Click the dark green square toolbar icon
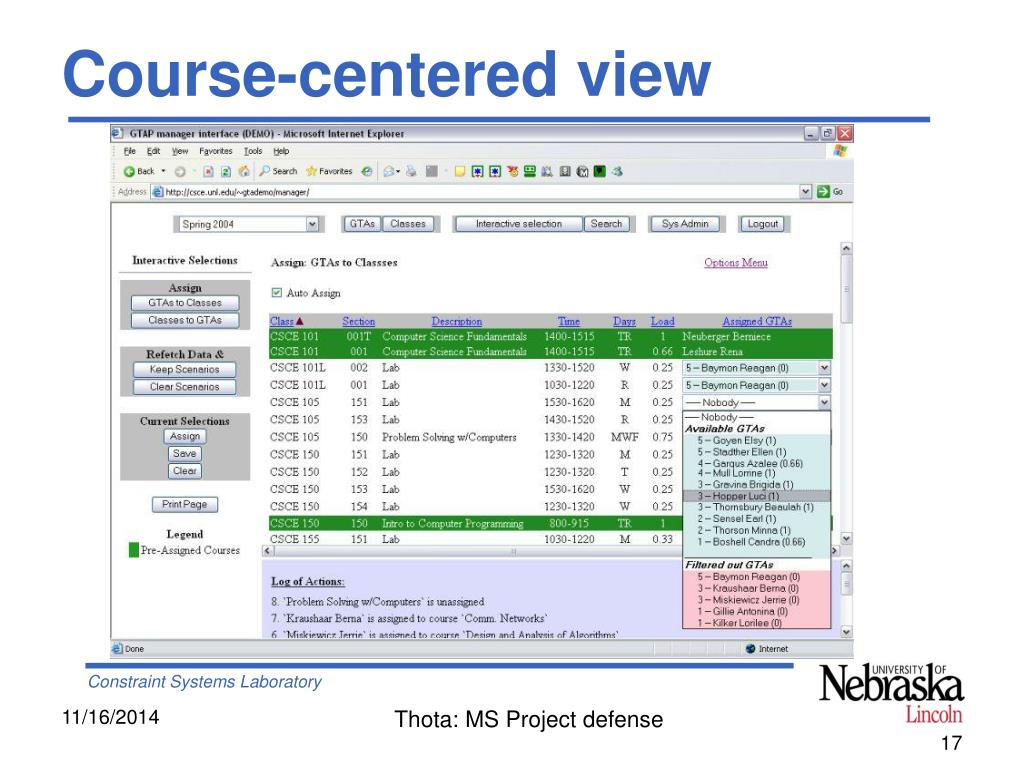 (x=599, y=171)
